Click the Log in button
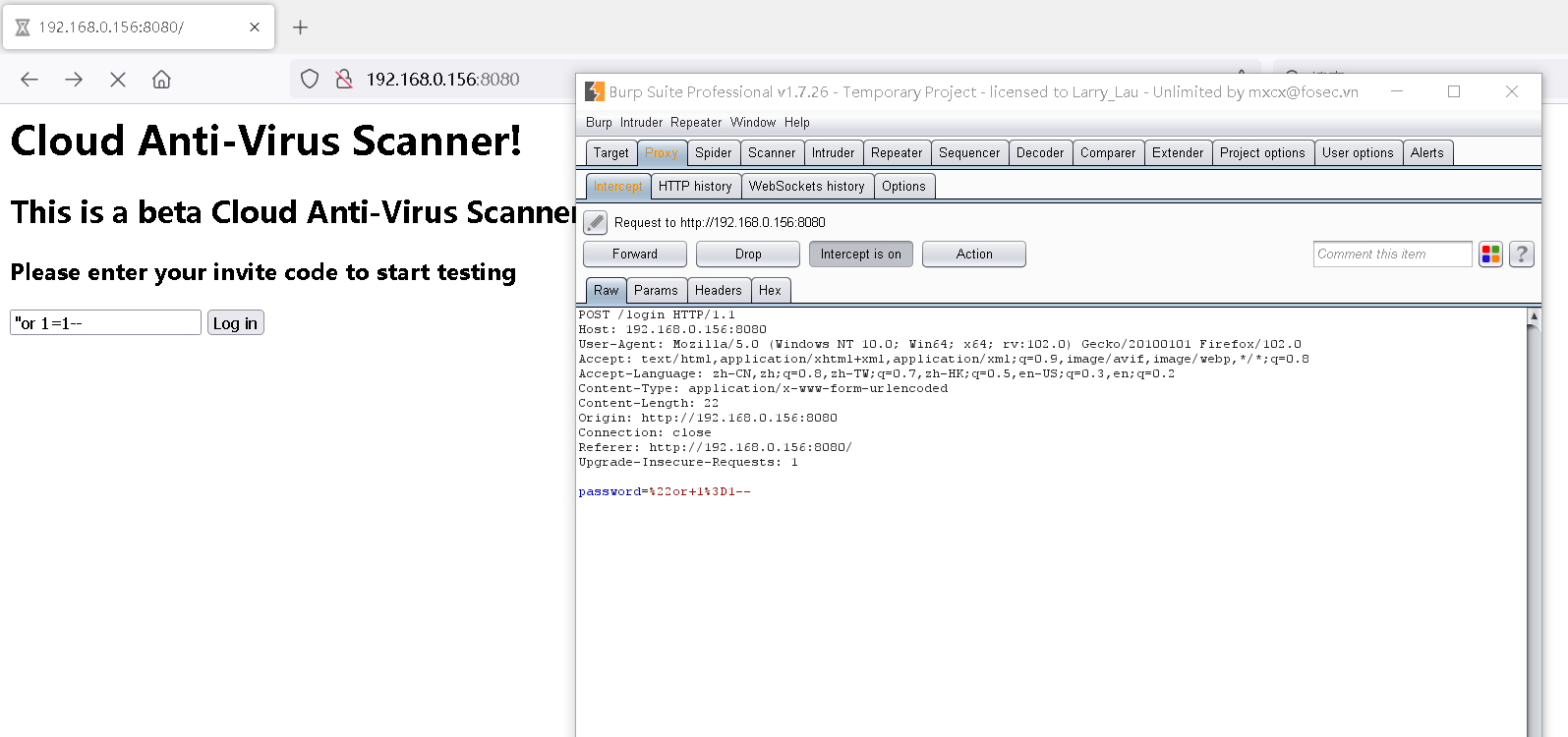 pos(235,323)
